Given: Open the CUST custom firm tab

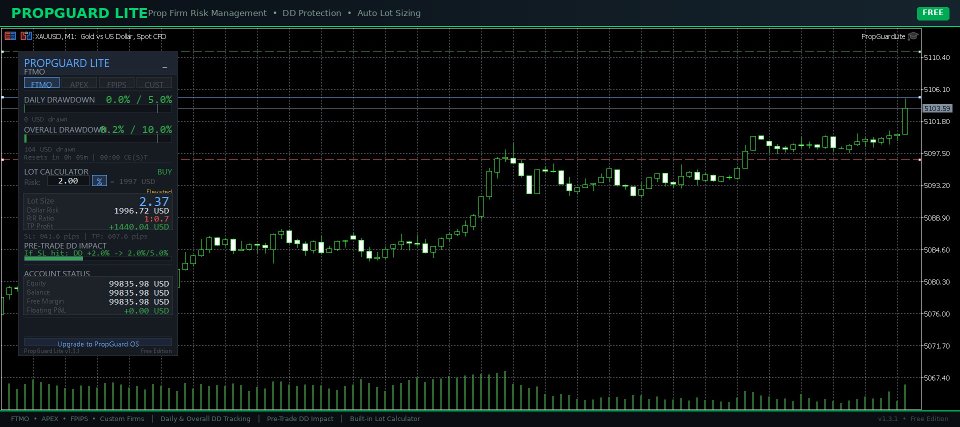Looking at the screenshot, I should tap(154, 84).
